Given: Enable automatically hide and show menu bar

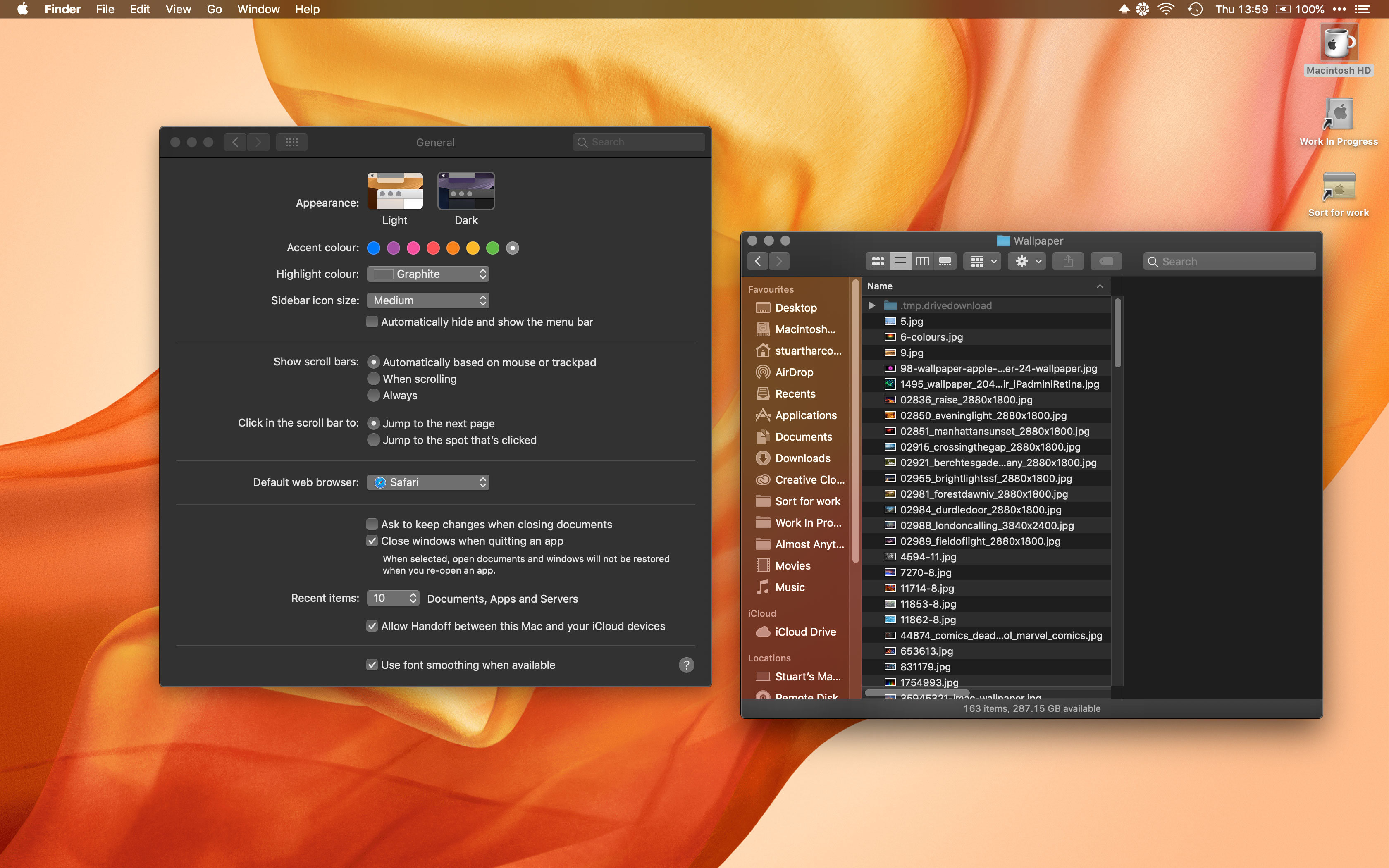Looking at the screenshot, I should (x=372, y=322).
